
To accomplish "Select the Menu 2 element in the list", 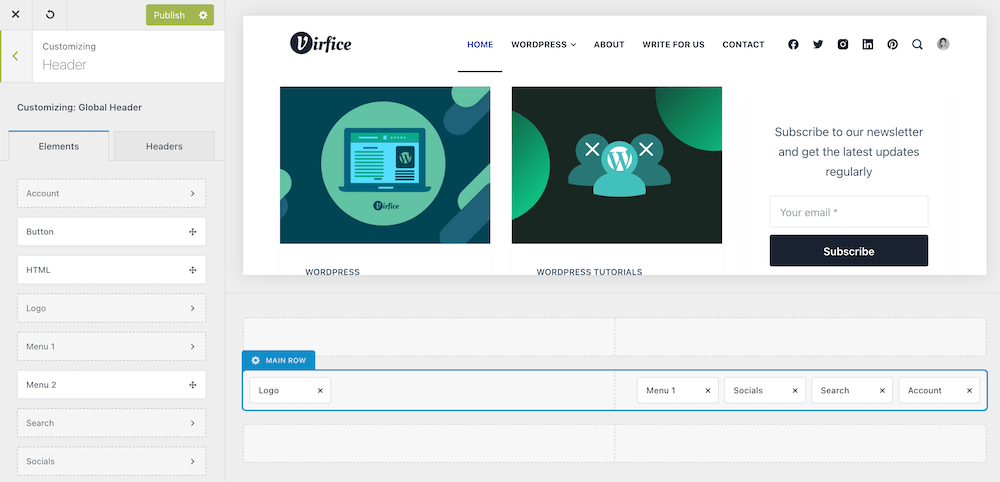I will 111,384.
